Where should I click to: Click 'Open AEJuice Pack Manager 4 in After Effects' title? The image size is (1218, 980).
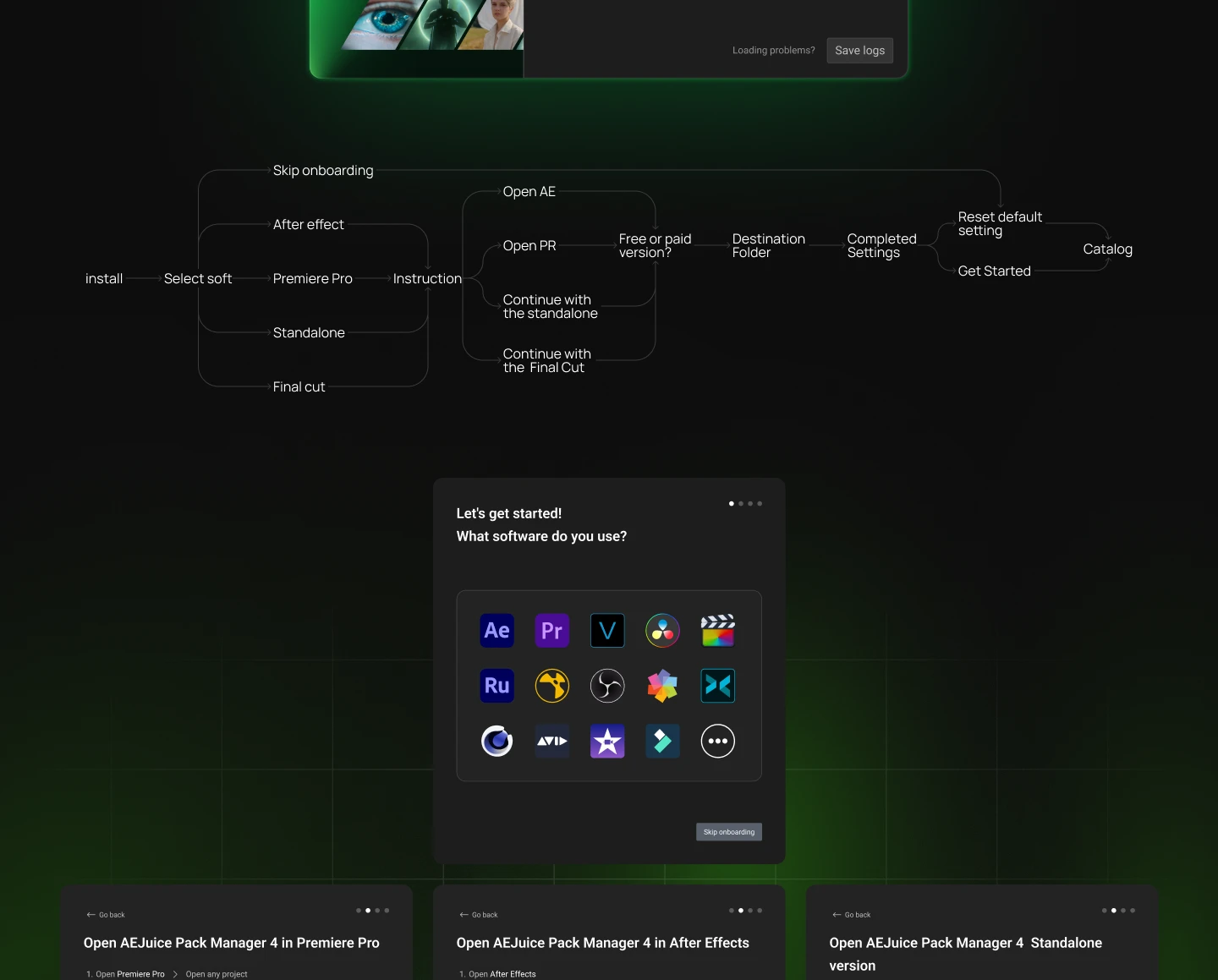coord(603,944)
